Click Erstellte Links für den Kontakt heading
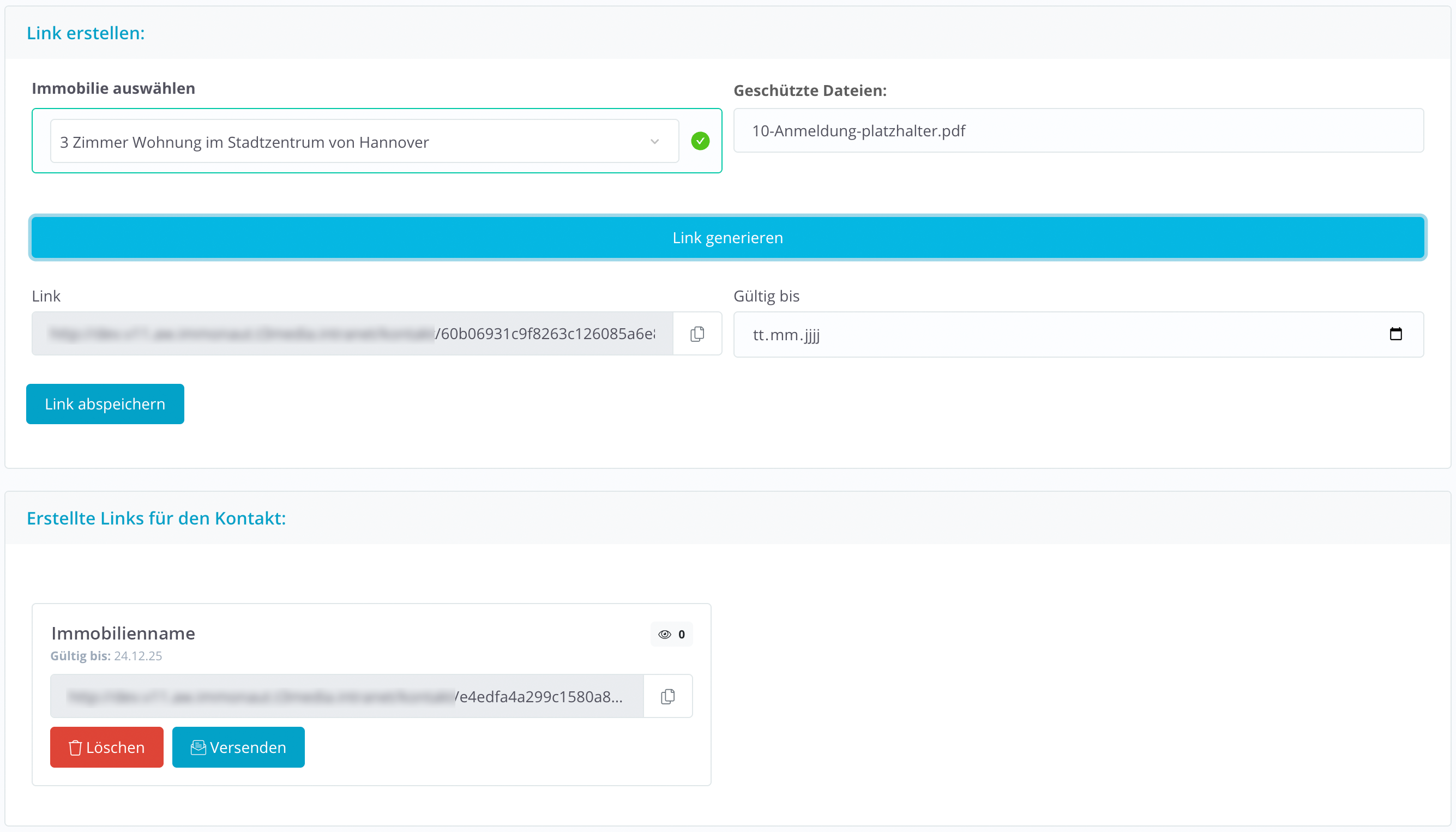This screenshot has width=1456, height=832. [156, 519]
